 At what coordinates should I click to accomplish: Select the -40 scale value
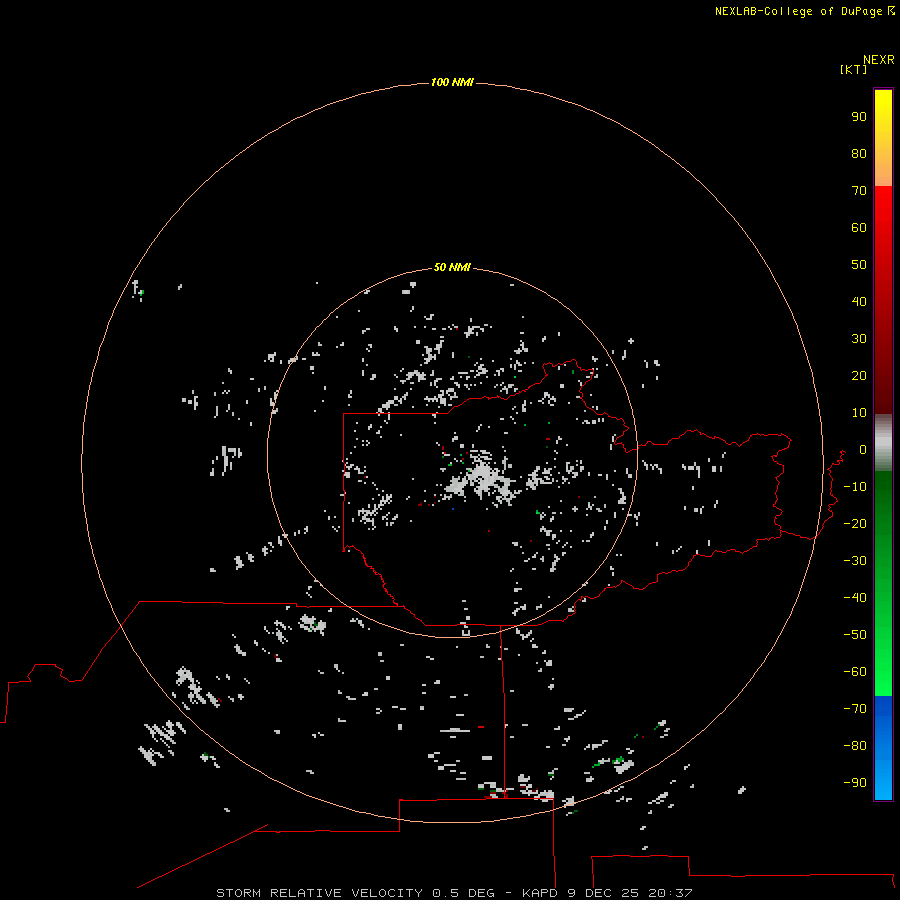(855, 598)
